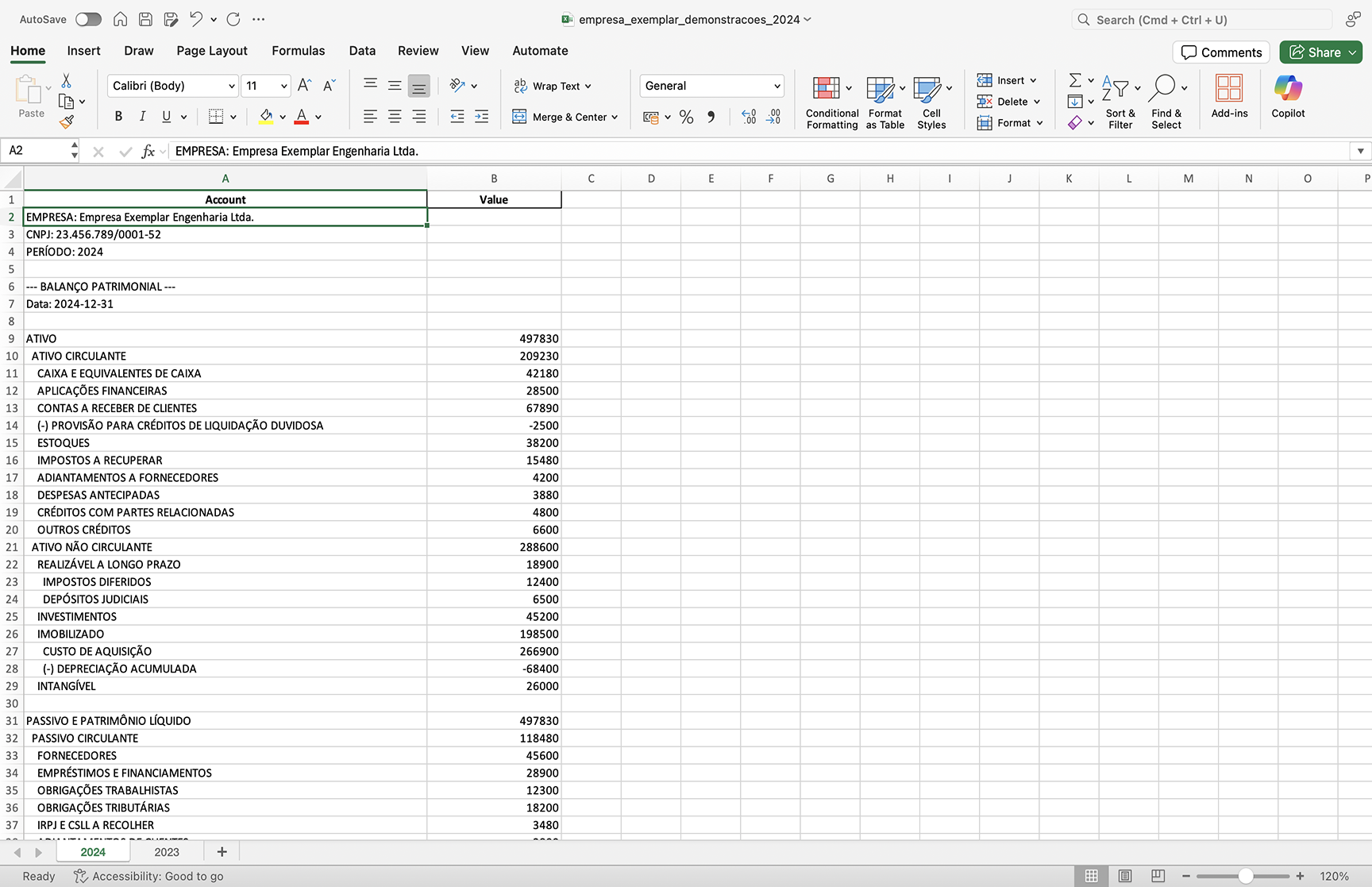The width and height of the screenshot is (1372, 887).
Task: Click the Comments button
Action: (x=1221, y=52)
